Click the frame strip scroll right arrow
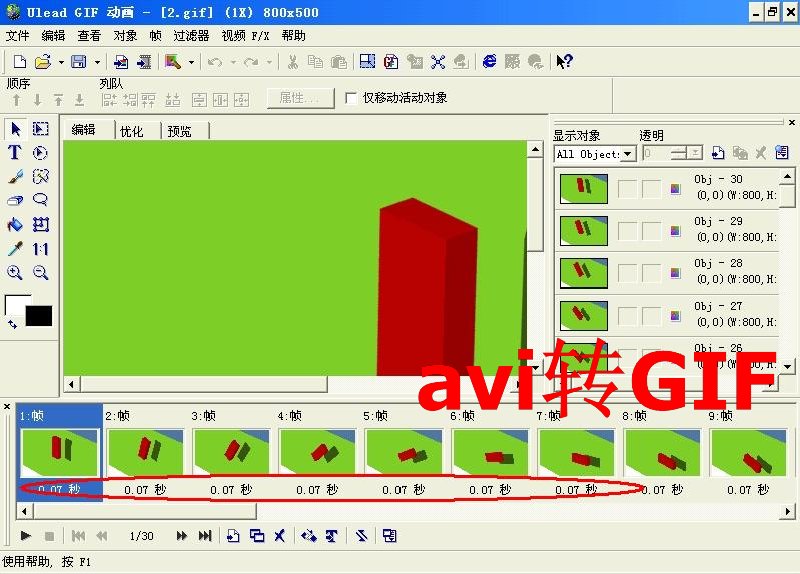The height and width of the screenshot is (574, 800). 788,511
